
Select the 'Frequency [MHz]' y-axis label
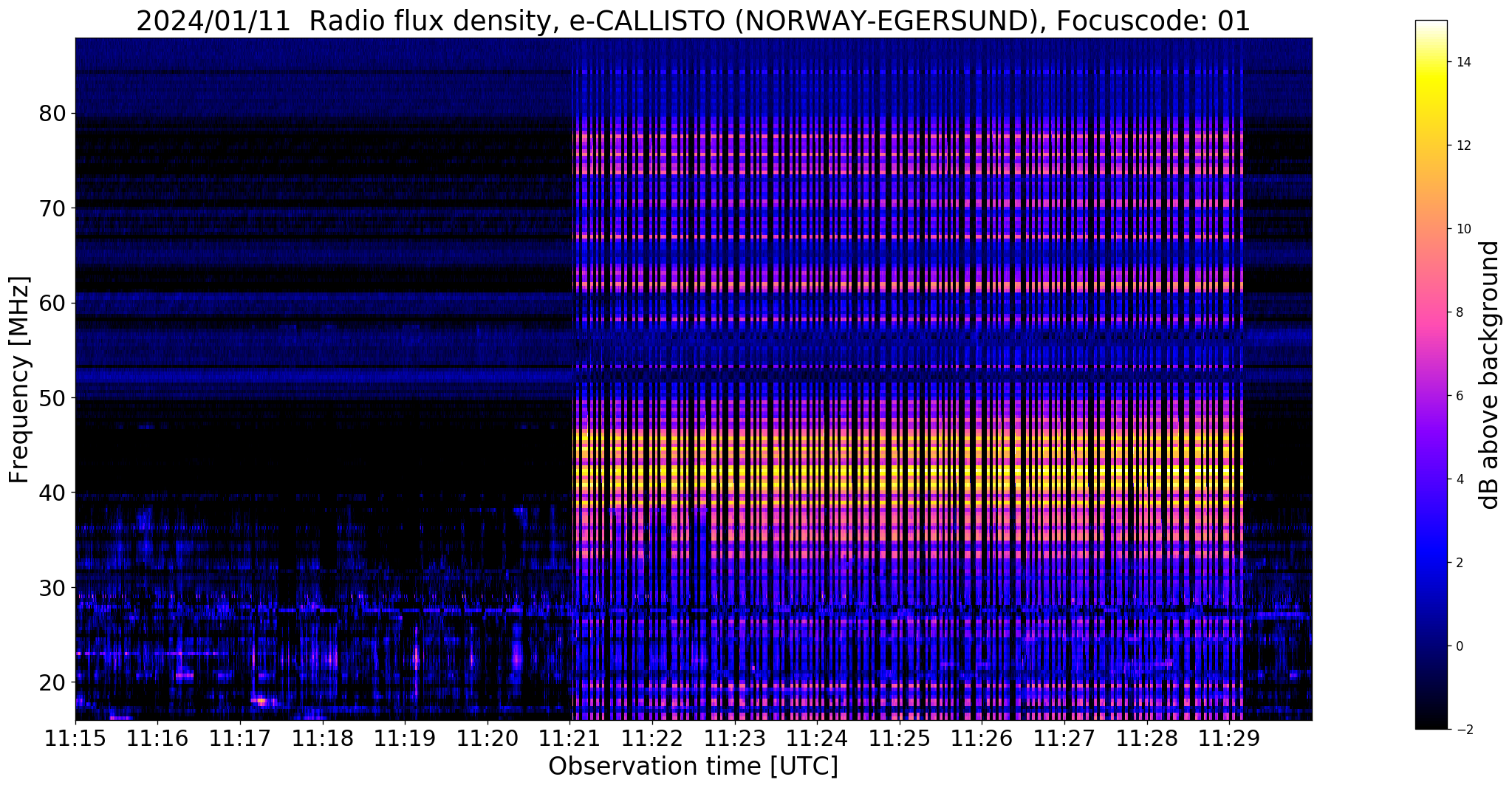click(x=20, y=380)
